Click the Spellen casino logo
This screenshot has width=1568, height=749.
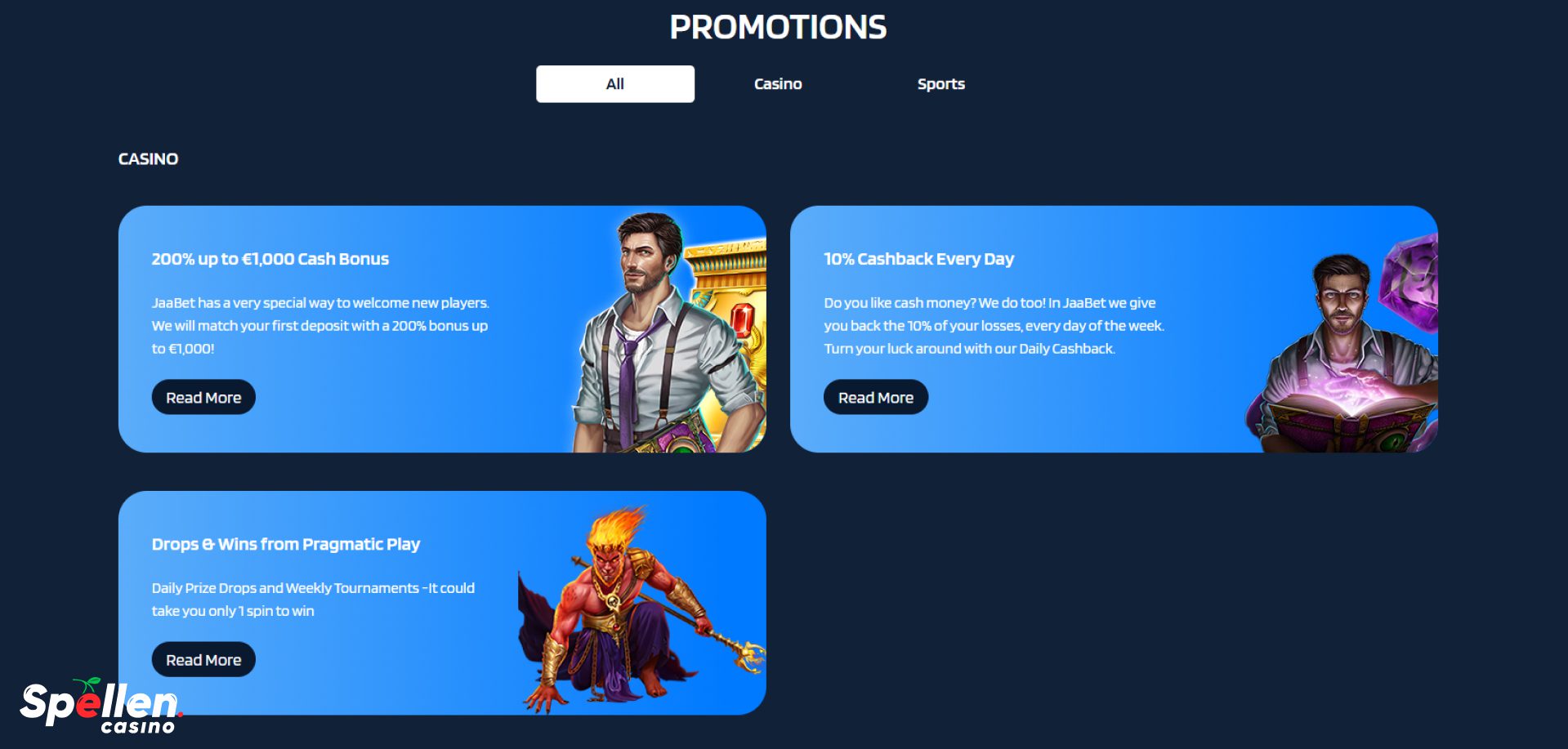(101, 706)
